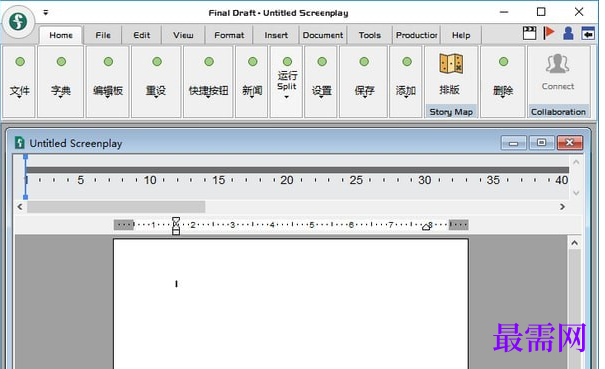Screen dimensions: 605x369
Task: Open the Format ribbon tab
Action: click(x=229, y=35)
